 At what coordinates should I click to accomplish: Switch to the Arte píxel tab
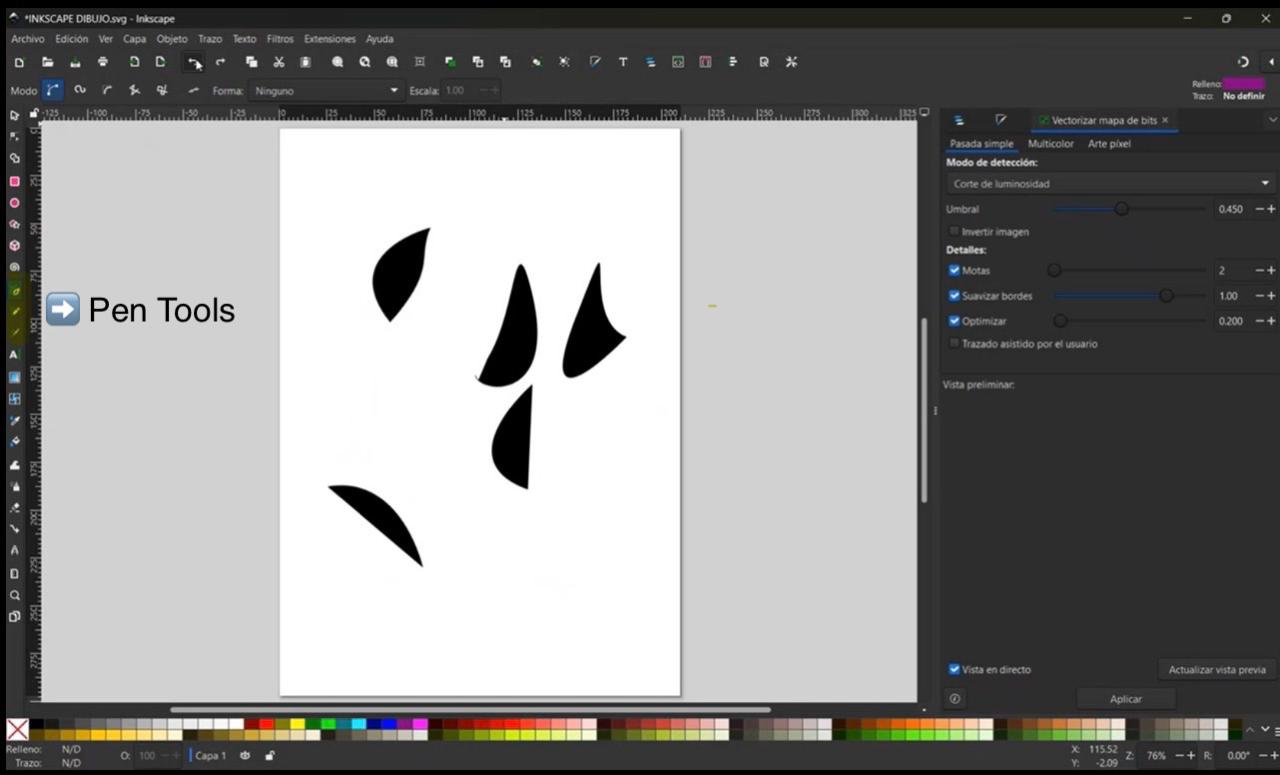pyautogui.click(x=1109, y=144)
